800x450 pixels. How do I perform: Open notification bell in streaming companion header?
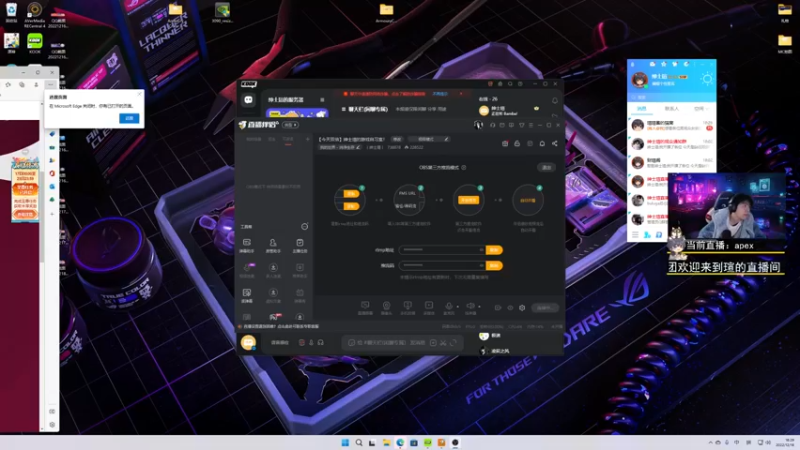click(542, 143)
